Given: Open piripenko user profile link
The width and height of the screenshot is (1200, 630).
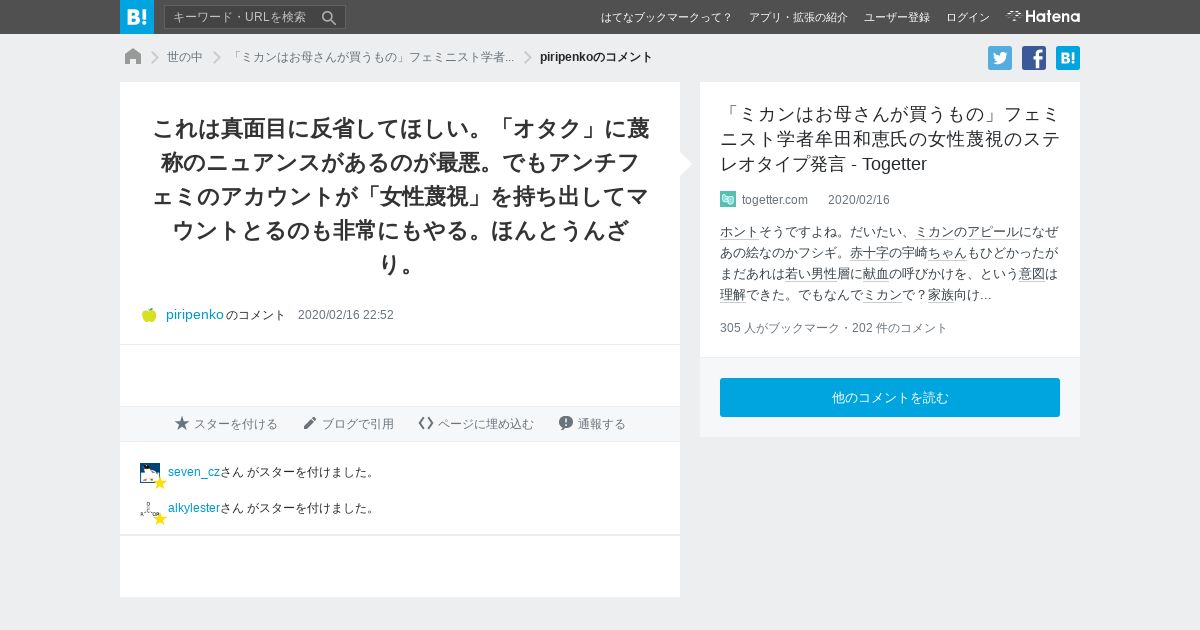Looking at the screenshot, I should tap(195, 314).
